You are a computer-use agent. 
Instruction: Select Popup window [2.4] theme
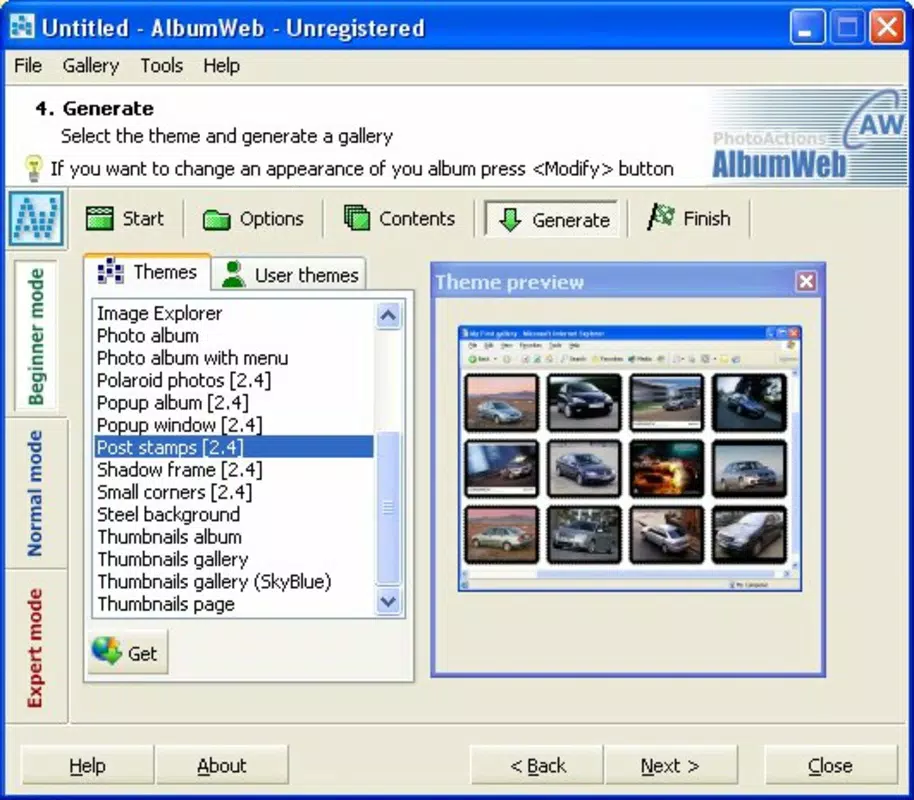(x=233, y=424)
